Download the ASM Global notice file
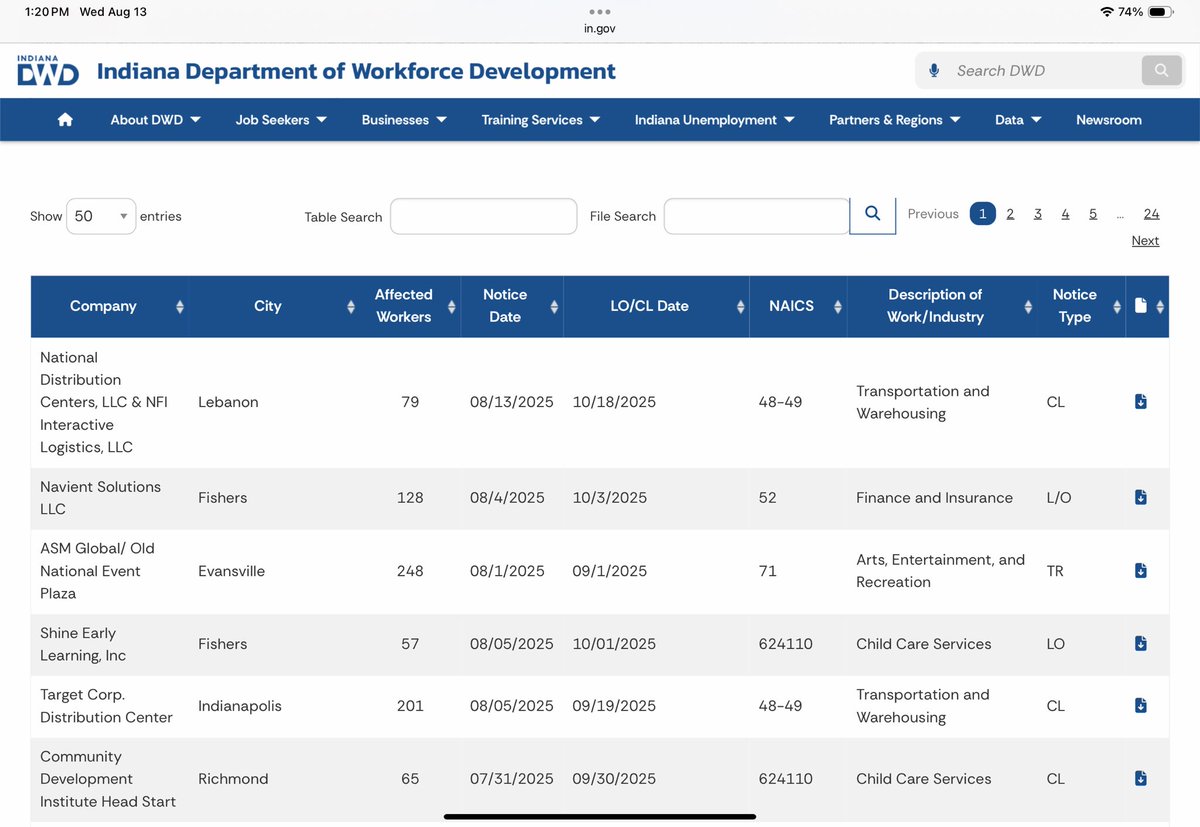 pos(1141,570)
